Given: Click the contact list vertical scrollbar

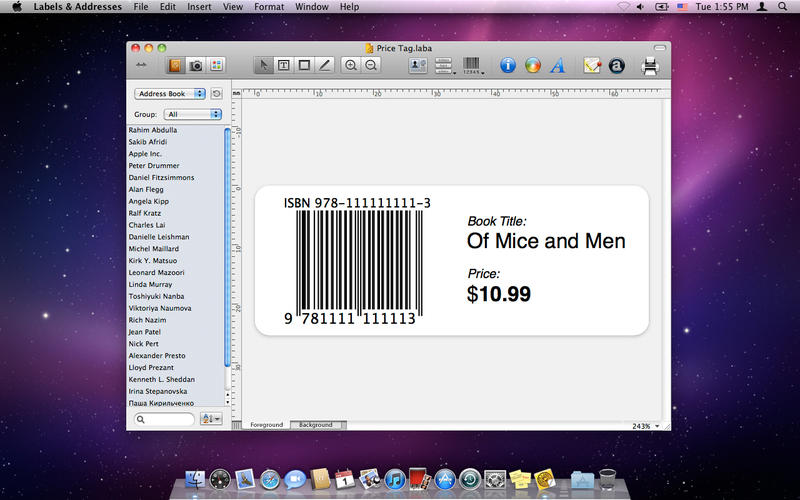Looking at the screenshot, I should click(x=228, y=247).
